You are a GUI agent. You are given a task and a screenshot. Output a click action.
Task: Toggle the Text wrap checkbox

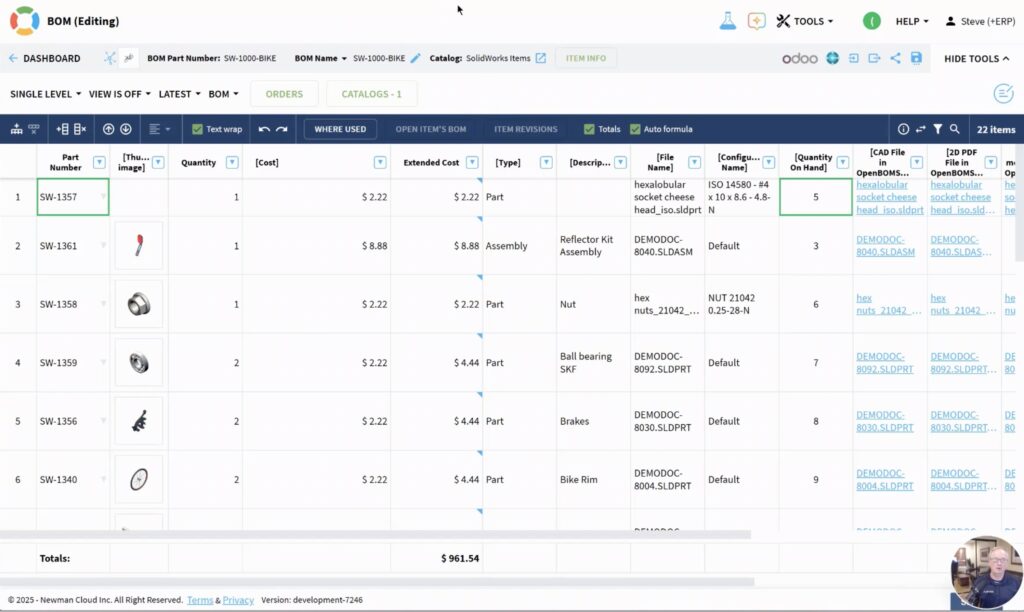point(197,129)
